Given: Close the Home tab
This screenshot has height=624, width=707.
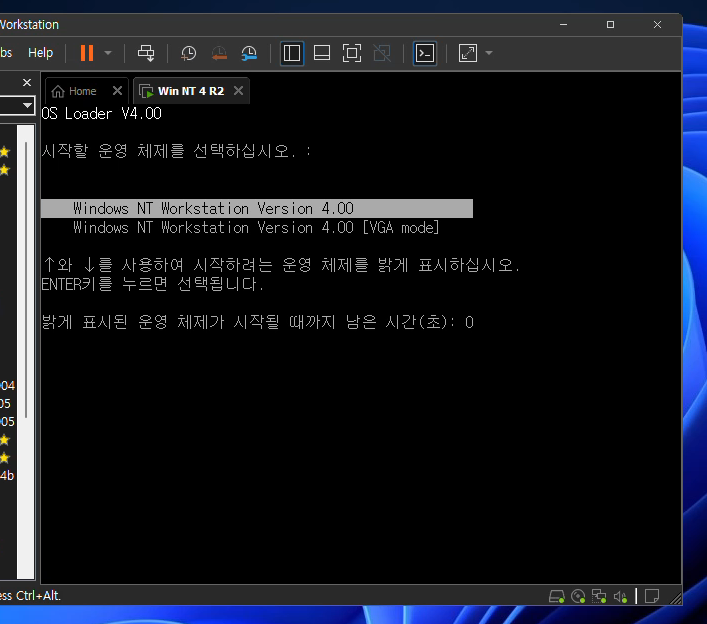Looking at the screenshot, I should point(117,91).
